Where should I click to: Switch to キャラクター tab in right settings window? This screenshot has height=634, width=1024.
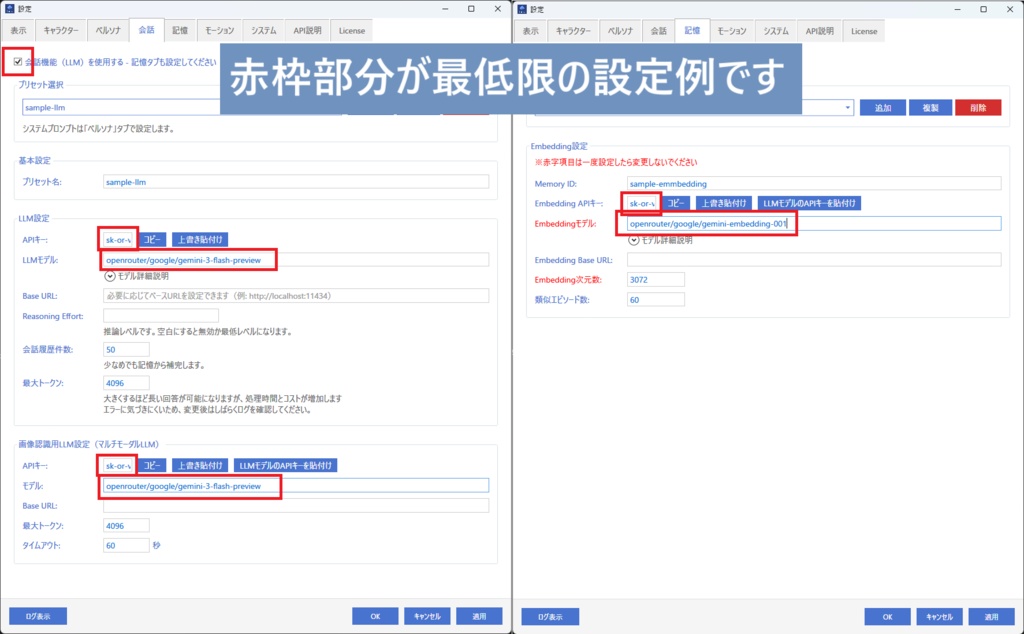573,31
